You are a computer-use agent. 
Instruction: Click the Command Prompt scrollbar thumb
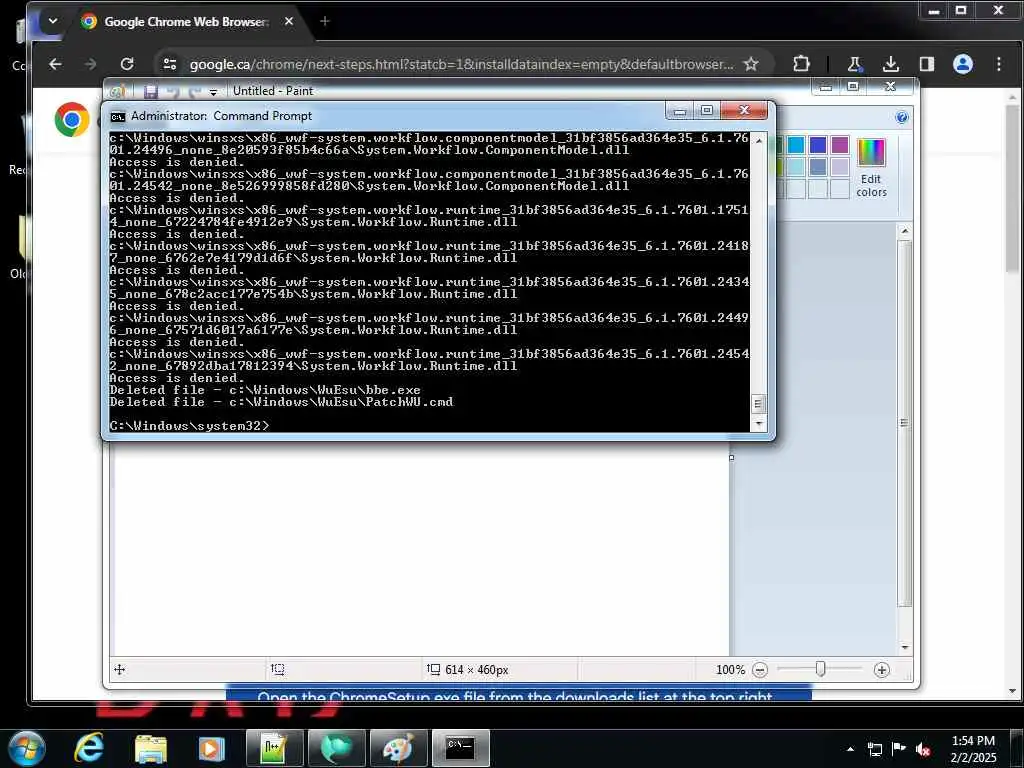pyautogui.click(x=758, y=404)
